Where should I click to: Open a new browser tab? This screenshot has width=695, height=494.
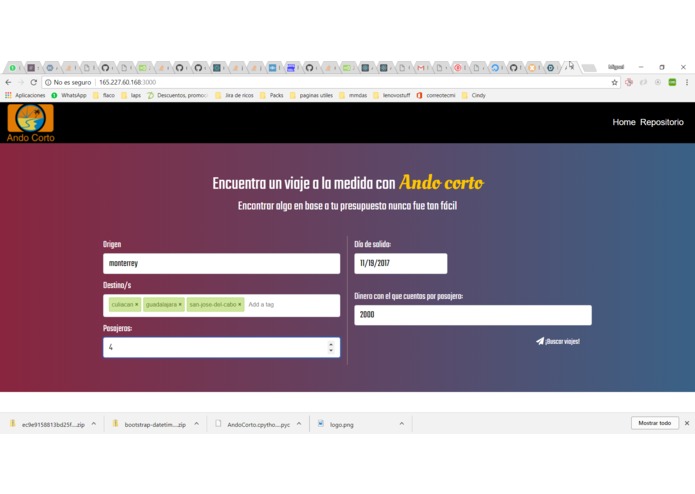coord(589,68)
